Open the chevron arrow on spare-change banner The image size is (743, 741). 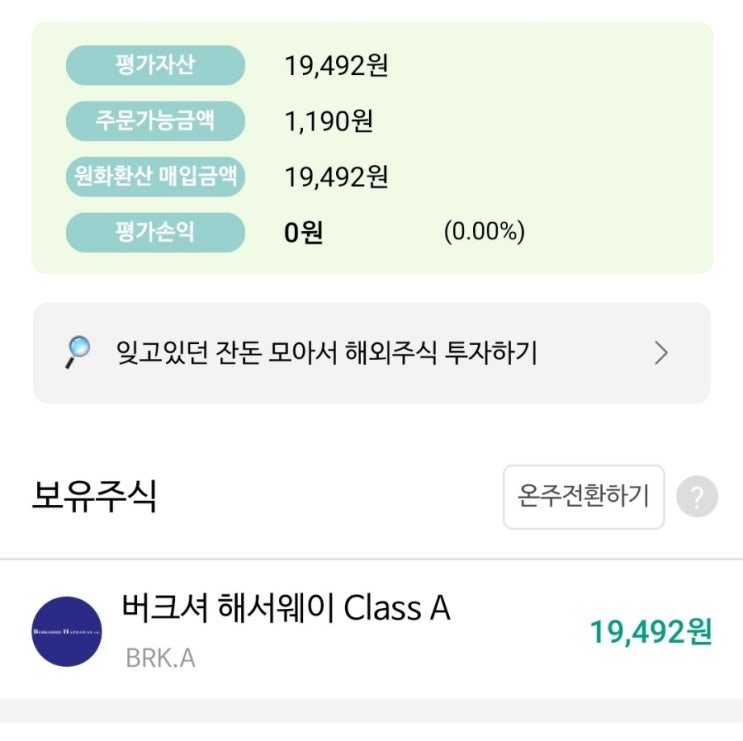[660, 353]
